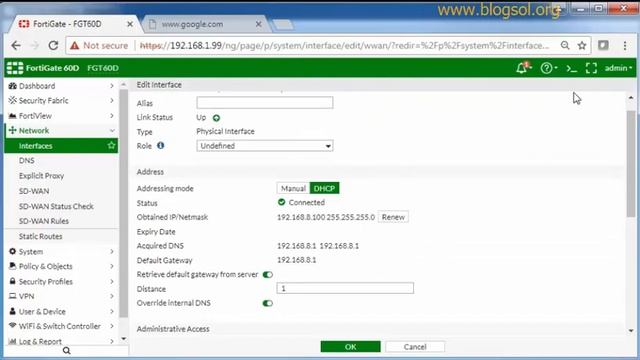
Task: Open a new browser tab
Action: [x=283, y=25]
